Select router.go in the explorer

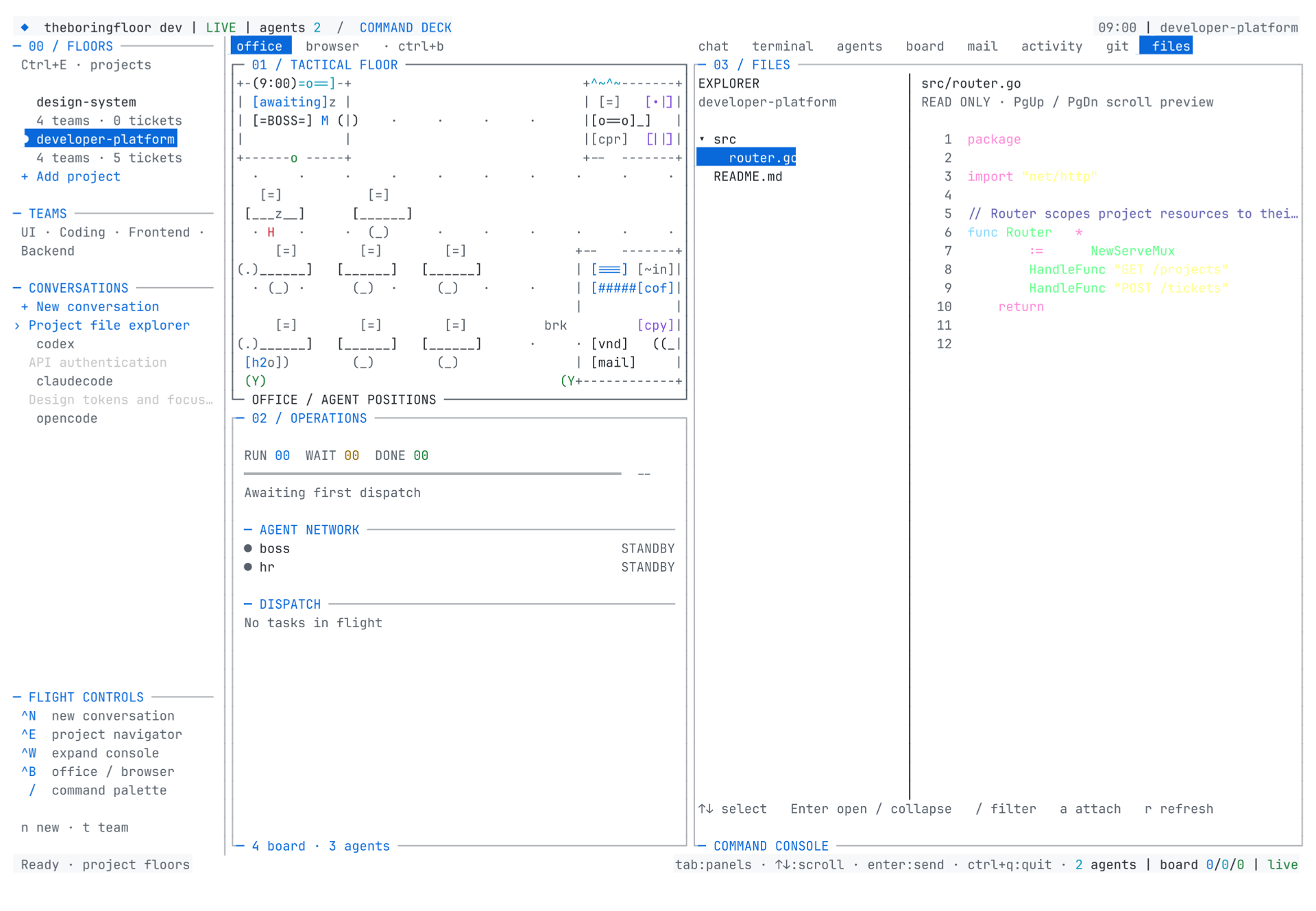click(x=746, y=158)
